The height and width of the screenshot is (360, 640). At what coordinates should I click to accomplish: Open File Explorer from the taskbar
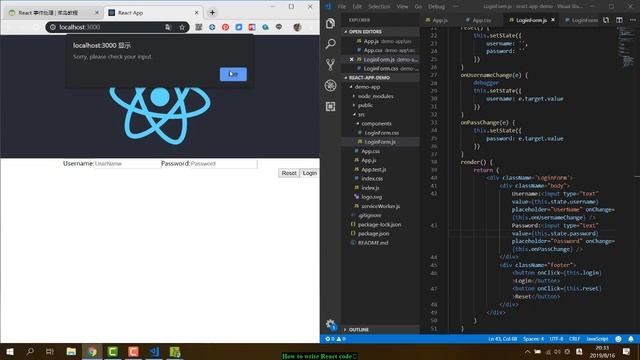click(71, 351)
